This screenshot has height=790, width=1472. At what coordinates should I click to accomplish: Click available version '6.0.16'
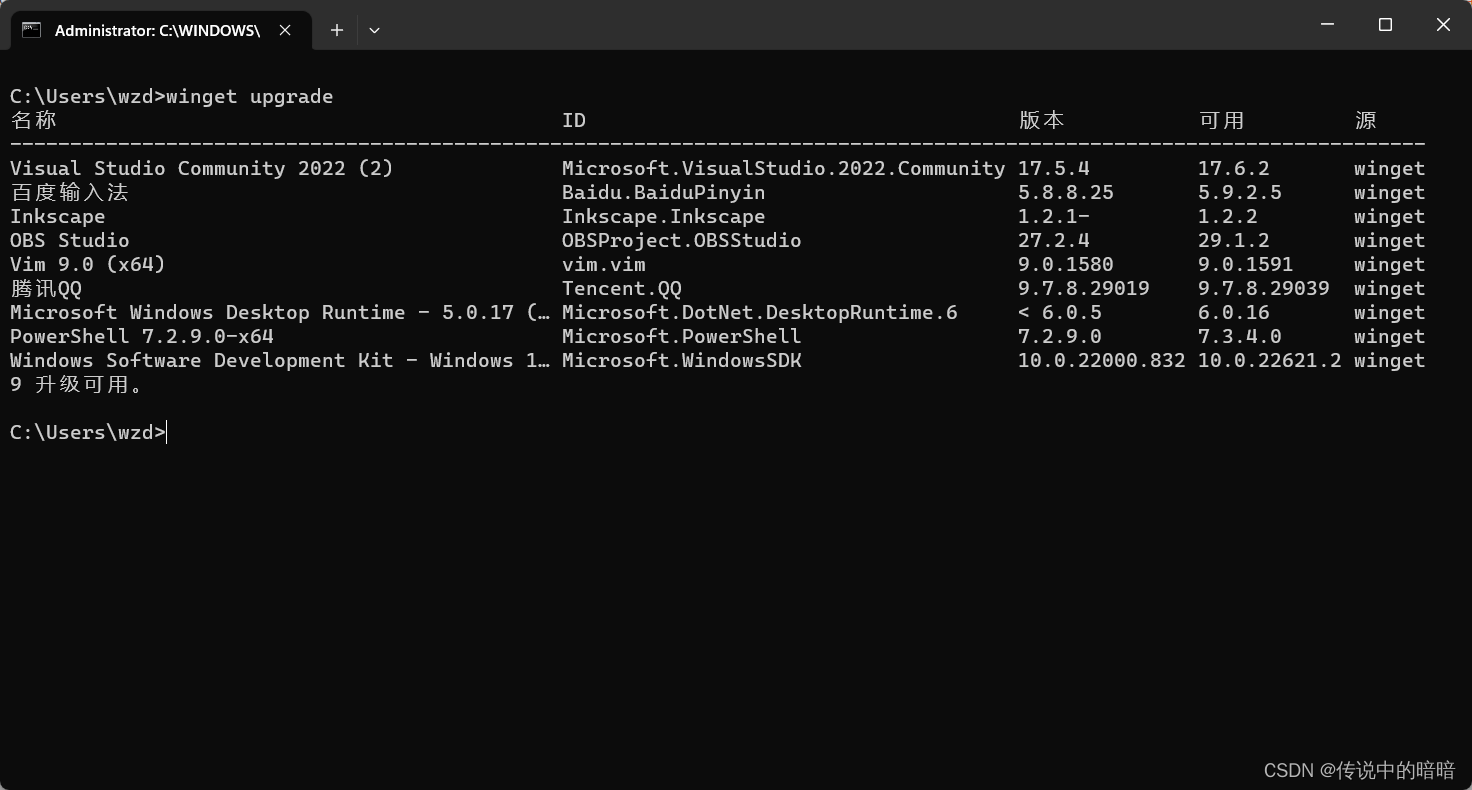pos(1234,312)
